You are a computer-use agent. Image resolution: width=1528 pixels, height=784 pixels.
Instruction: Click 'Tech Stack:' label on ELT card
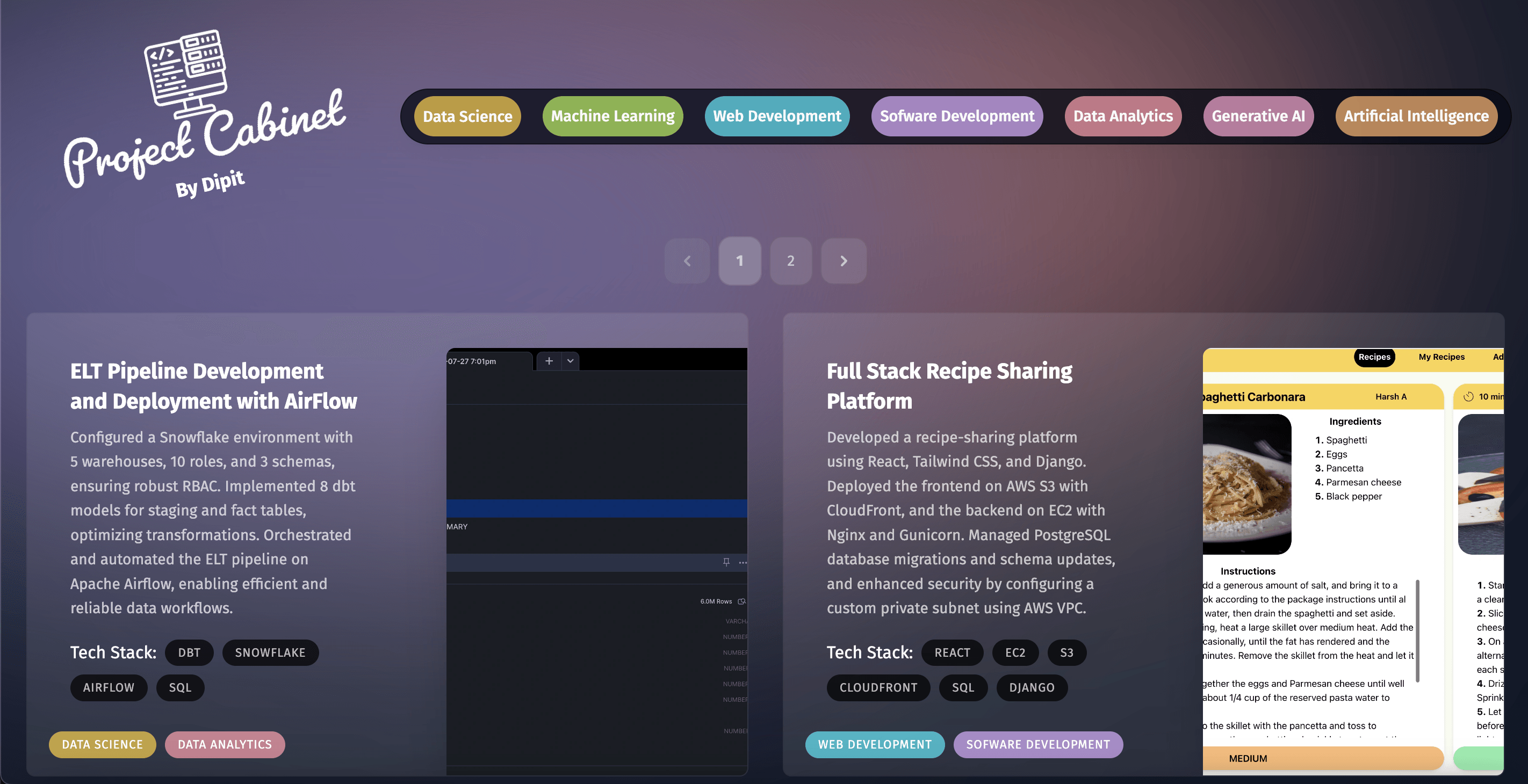pyautogui.click(x=113, y=652)
